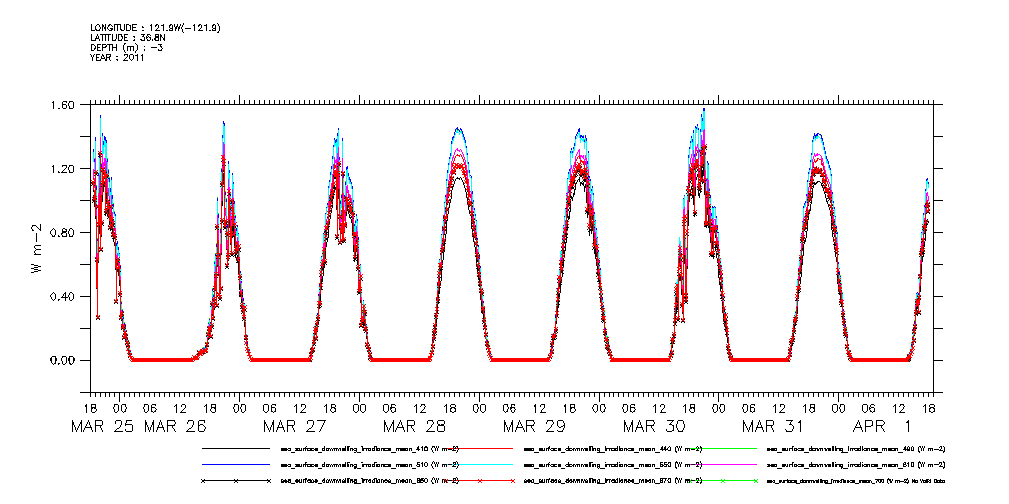The height and width of the screenshot is (504, 1009).
Task: Click the mean_700 No Valid Data legend label
Action: click(856, 481)
